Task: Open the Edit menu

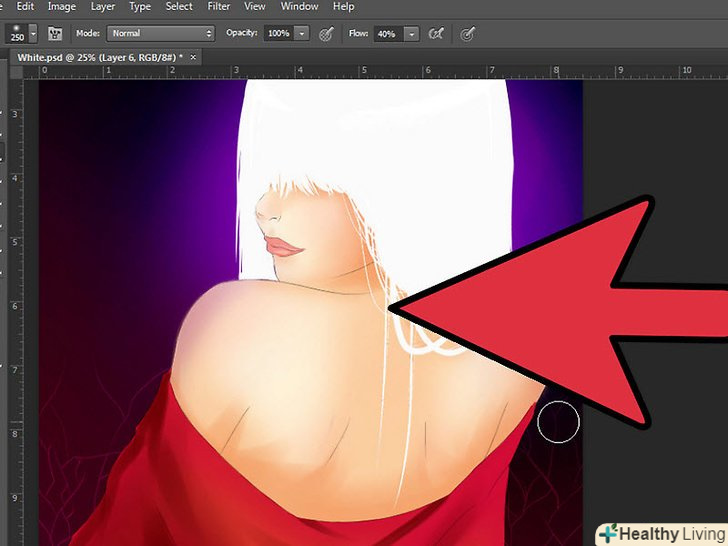Action: 25,7
